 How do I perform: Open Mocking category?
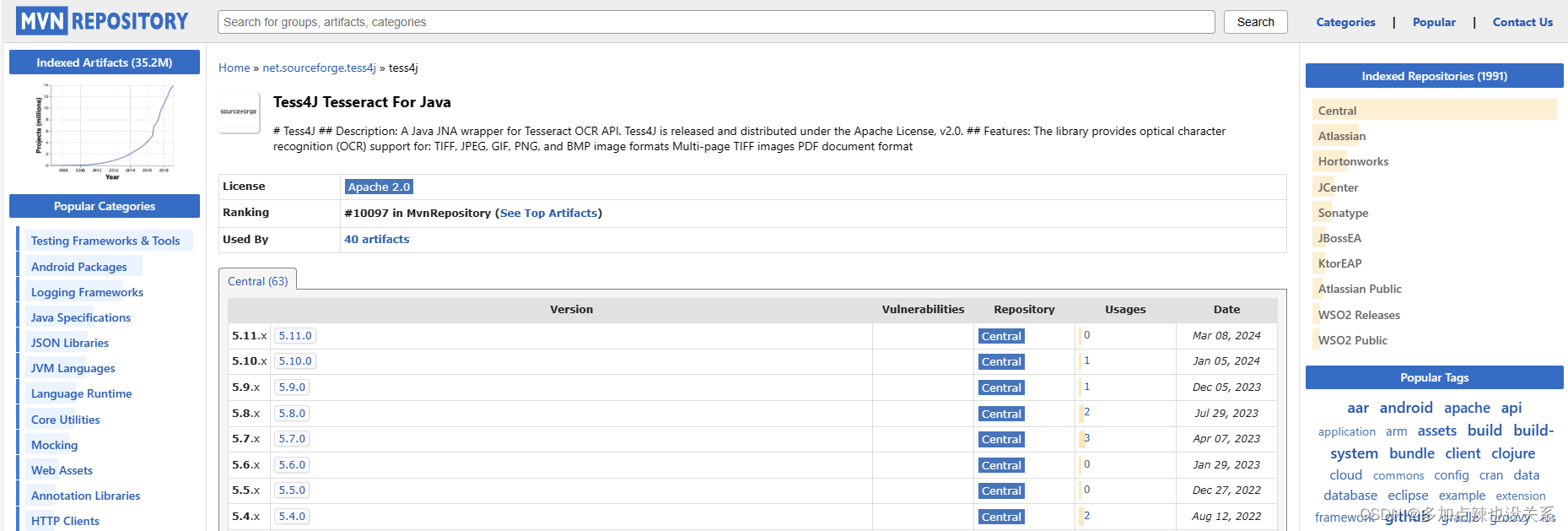coord(54,445)
